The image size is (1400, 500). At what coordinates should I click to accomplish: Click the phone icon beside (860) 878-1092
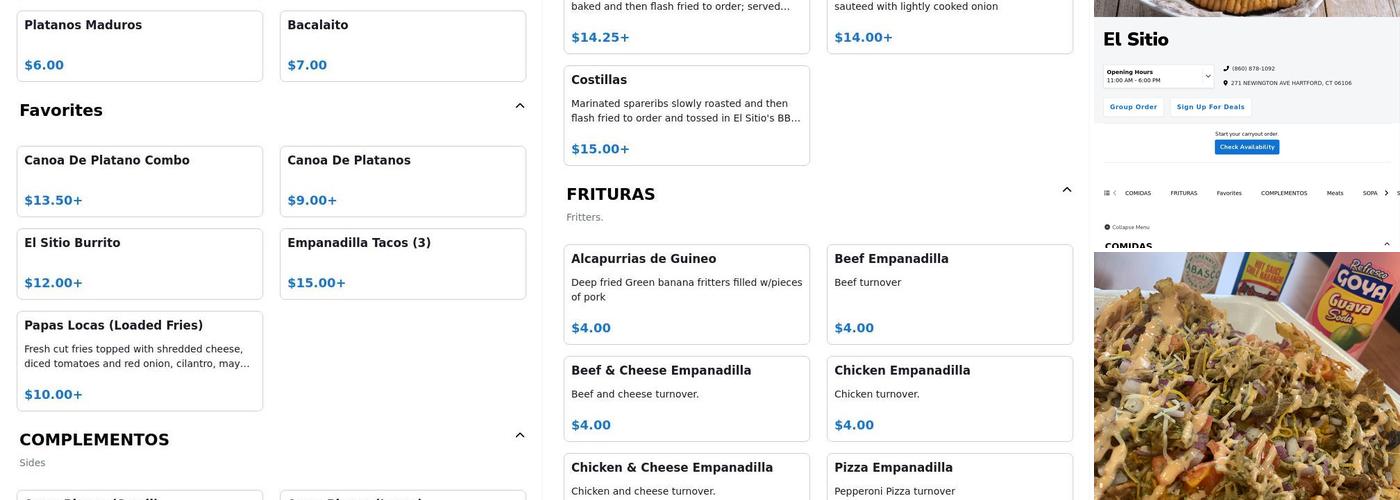1226,69
